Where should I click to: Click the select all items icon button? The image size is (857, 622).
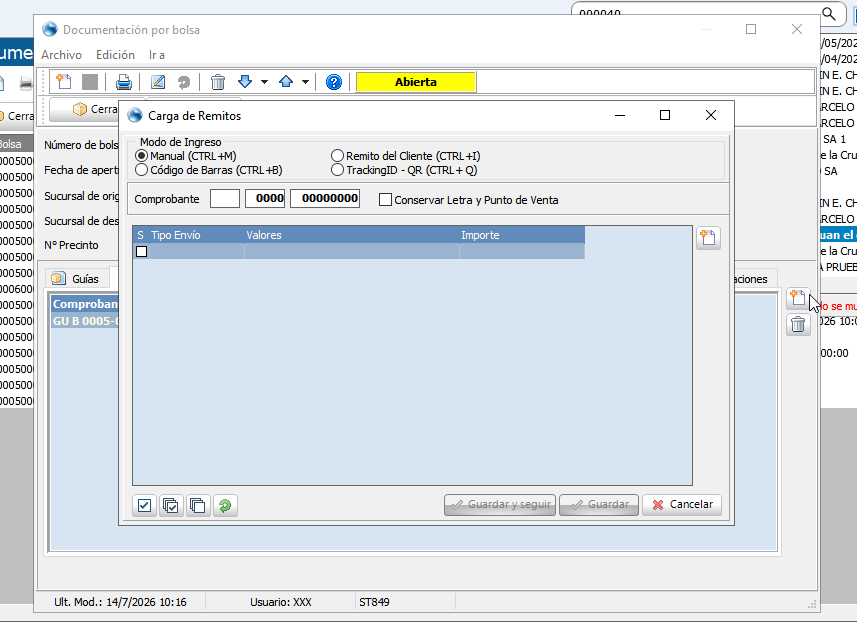pyautogui.click(x=171, y=506)
